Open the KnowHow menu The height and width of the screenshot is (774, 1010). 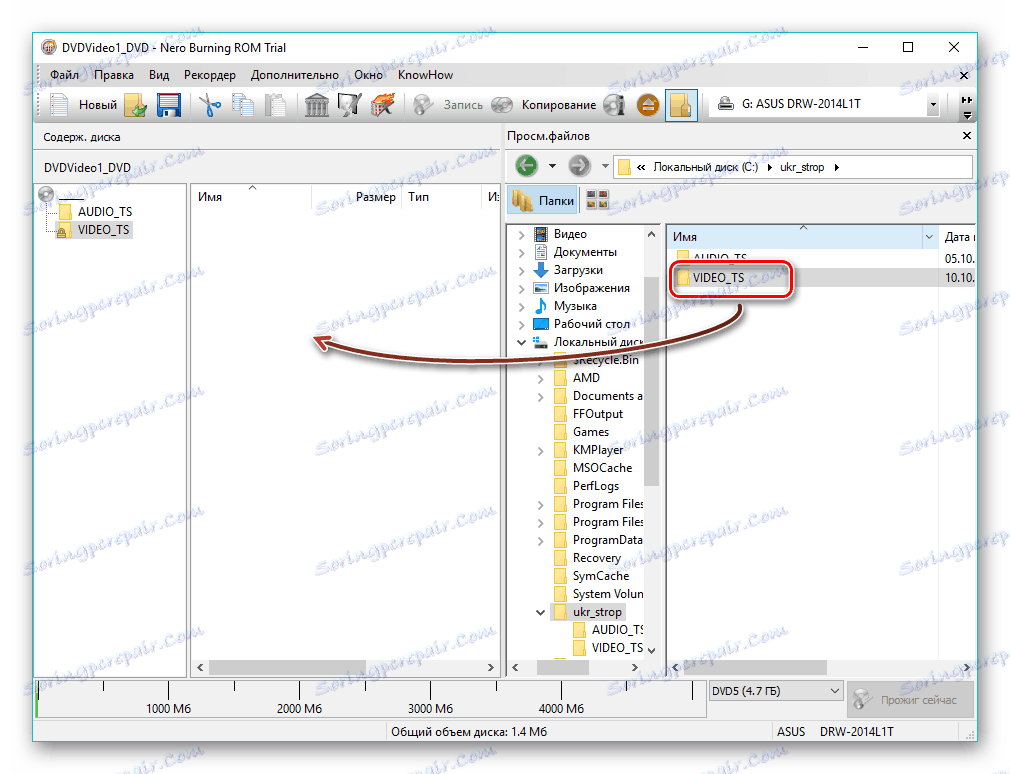coord(425,75)
